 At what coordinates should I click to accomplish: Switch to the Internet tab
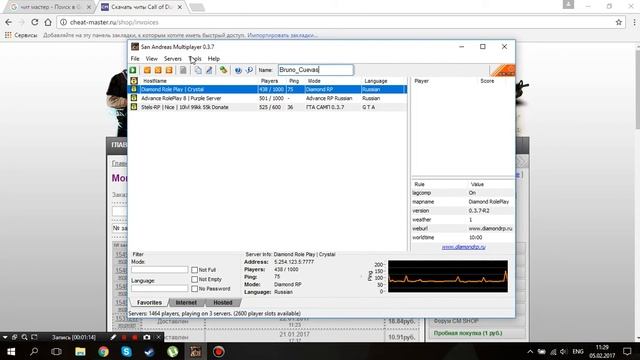tap(186, 302)
